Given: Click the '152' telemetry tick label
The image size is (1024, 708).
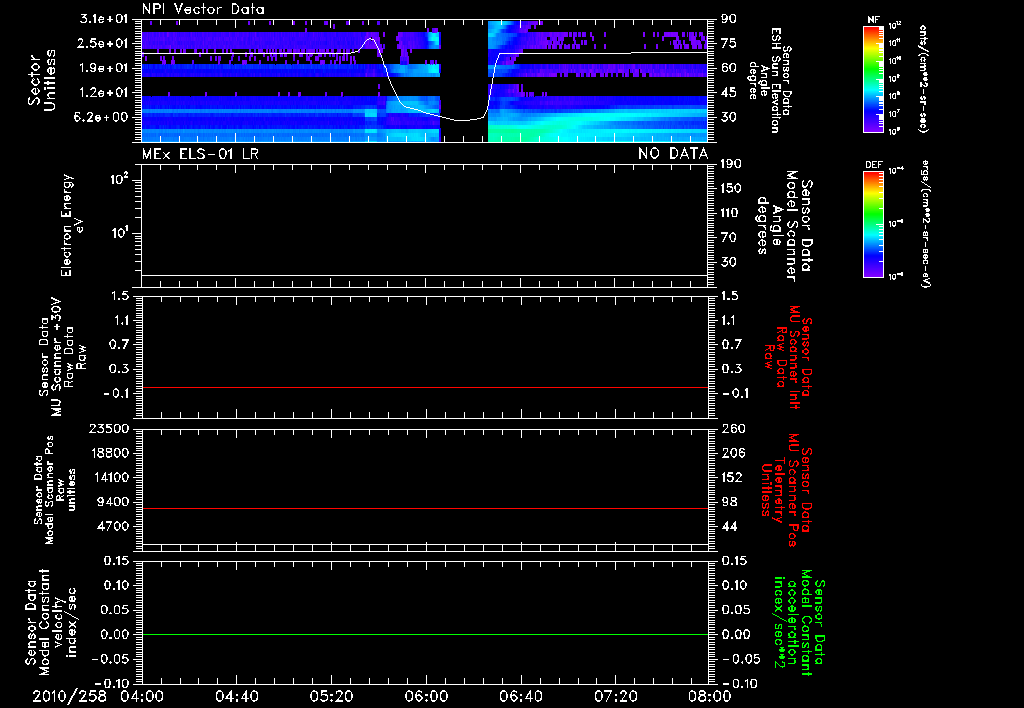Looking at the screenshot, I should [733, 478].
